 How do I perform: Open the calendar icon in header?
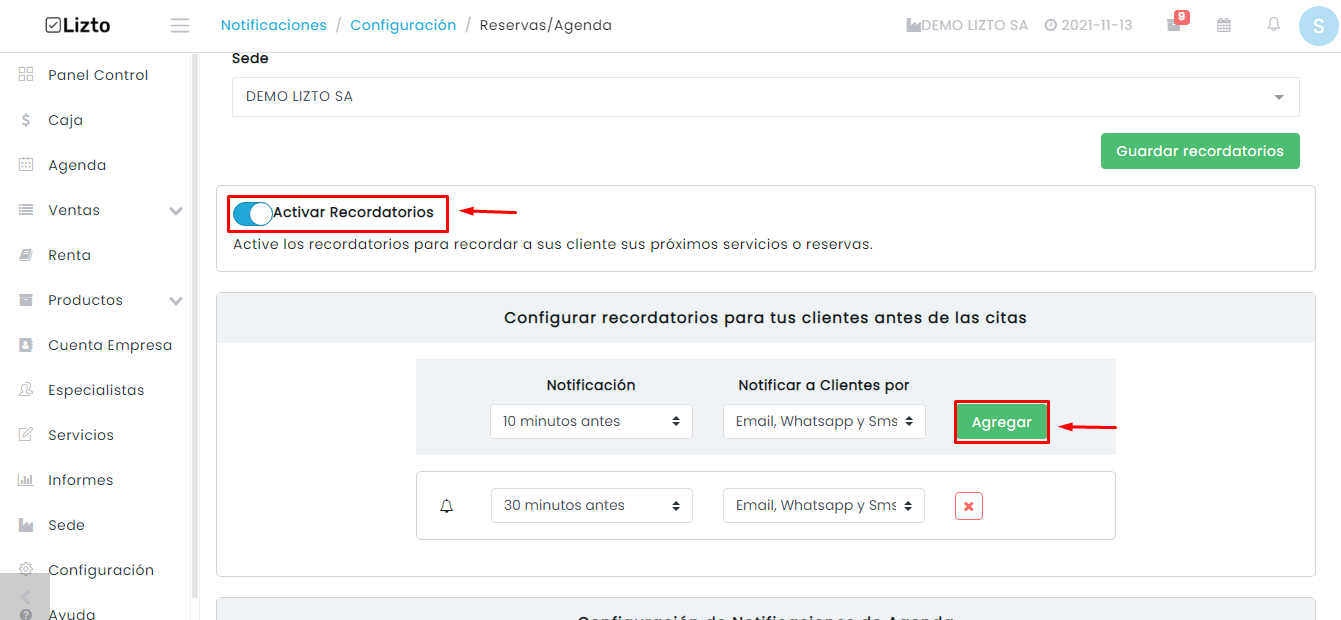pos(1224,25)
